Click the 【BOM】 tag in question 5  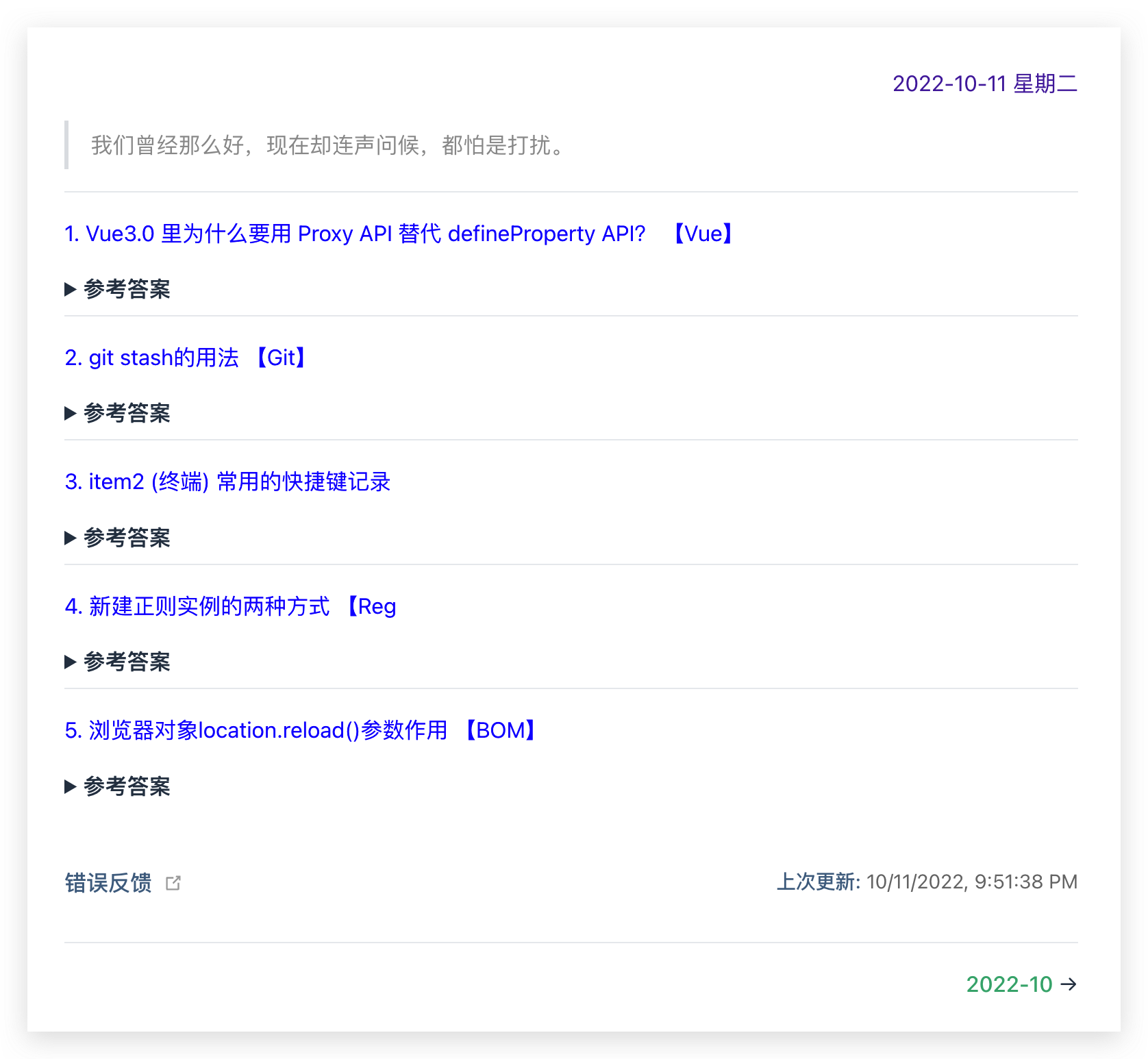[x=500, y=730]
